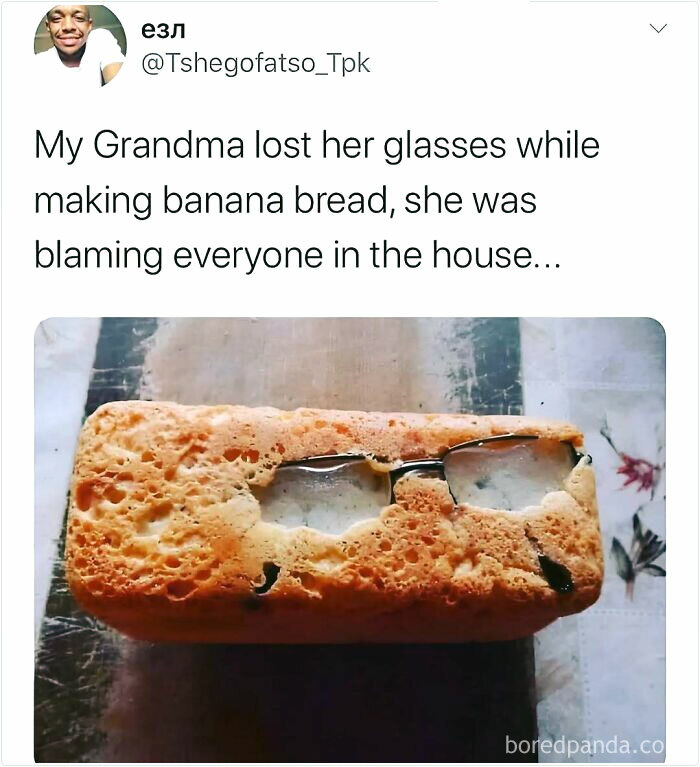Viewport: 700px width, 767px height.
Task: Expand the tweet options chevron
Action: pyautogui.click(x=658, y=28)
